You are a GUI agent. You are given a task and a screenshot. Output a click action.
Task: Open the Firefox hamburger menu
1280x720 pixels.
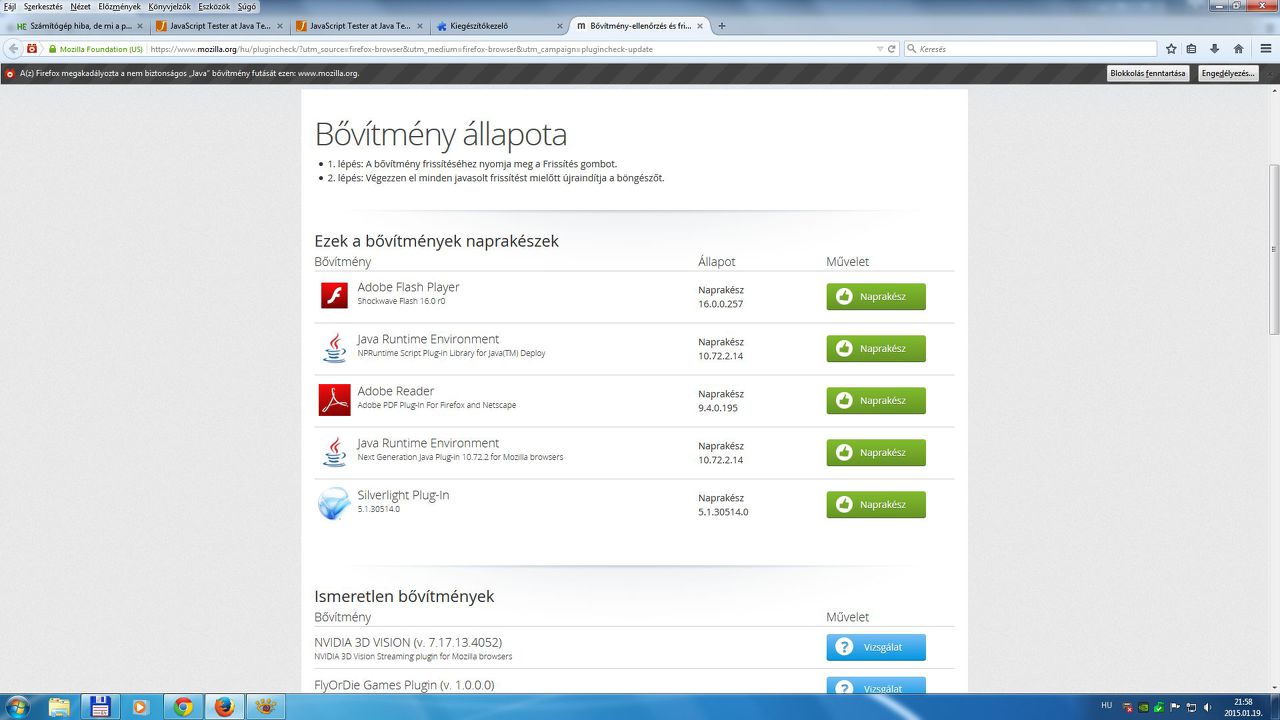(1264, 48)
